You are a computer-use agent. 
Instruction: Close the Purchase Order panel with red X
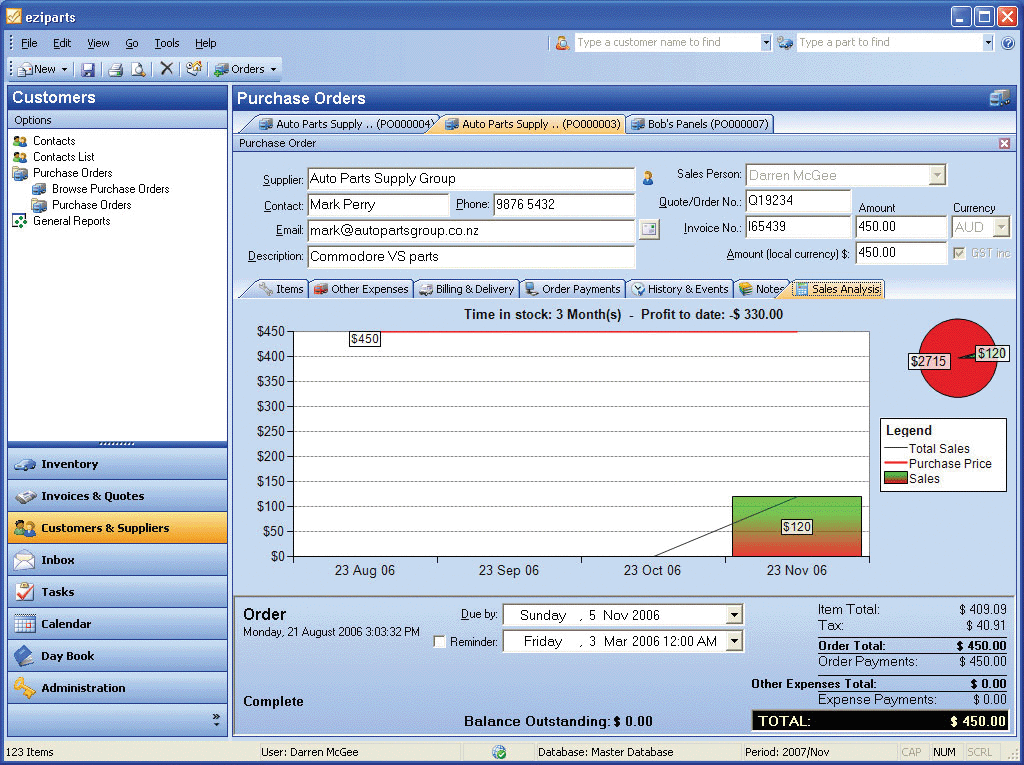coord(1004,143)
